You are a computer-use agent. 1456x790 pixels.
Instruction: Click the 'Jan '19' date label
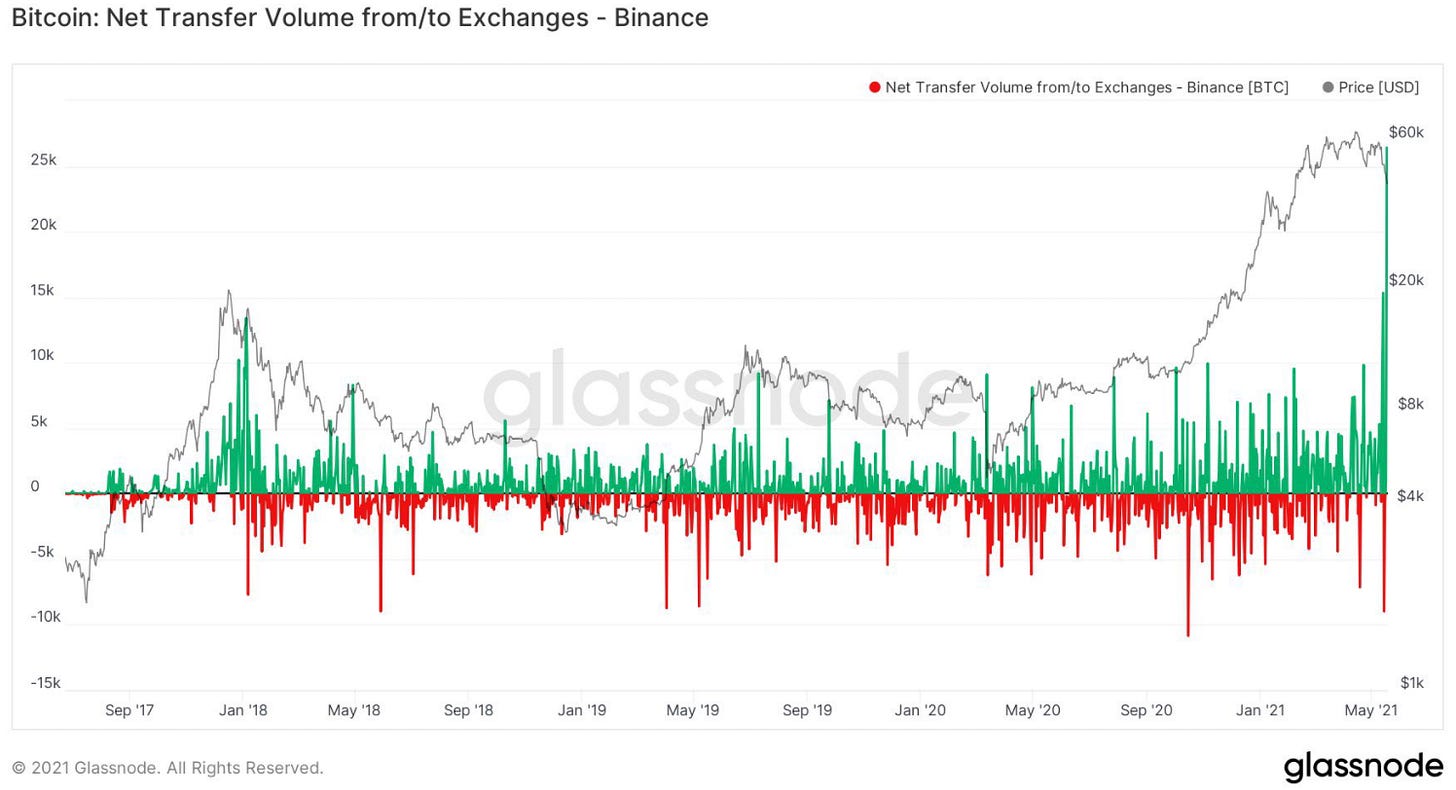point(582,710)
